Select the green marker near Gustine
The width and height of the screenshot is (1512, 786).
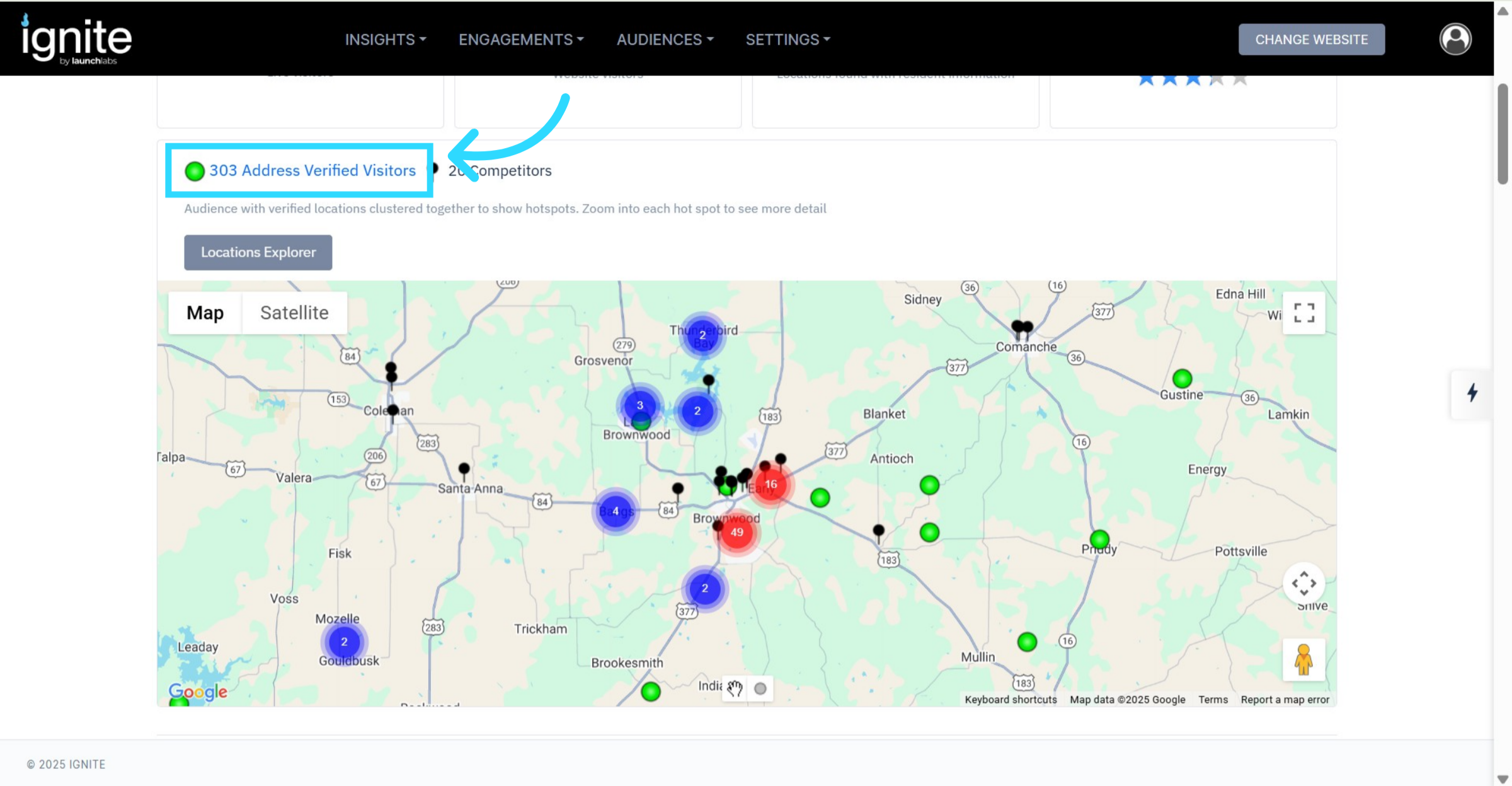coord(1182,379)
